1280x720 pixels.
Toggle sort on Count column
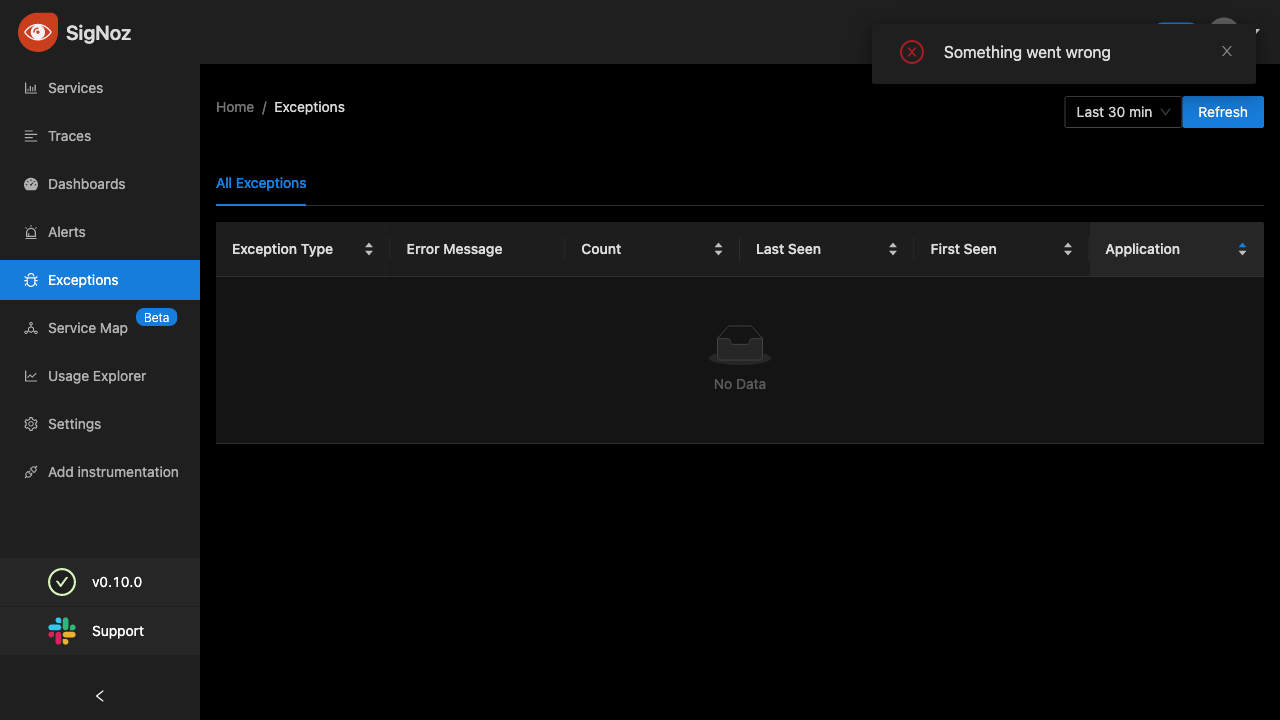tap(718, 249)
